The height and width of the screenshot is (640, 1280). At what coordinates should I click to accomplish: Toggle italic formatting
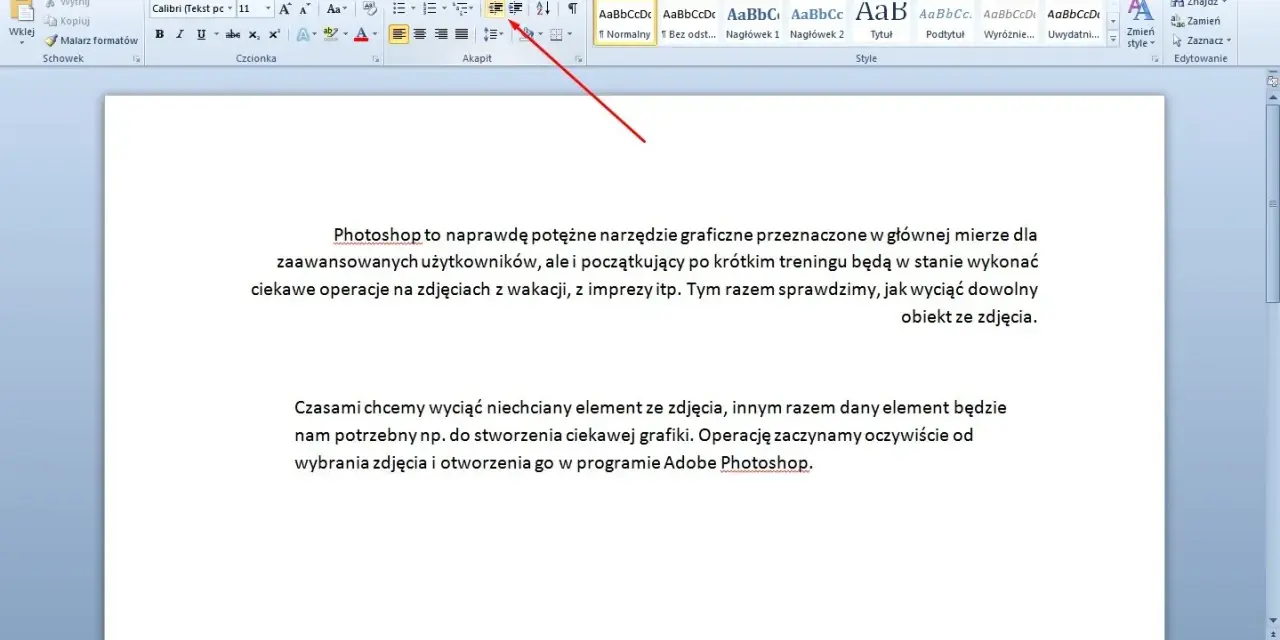[x=180, y=34]
